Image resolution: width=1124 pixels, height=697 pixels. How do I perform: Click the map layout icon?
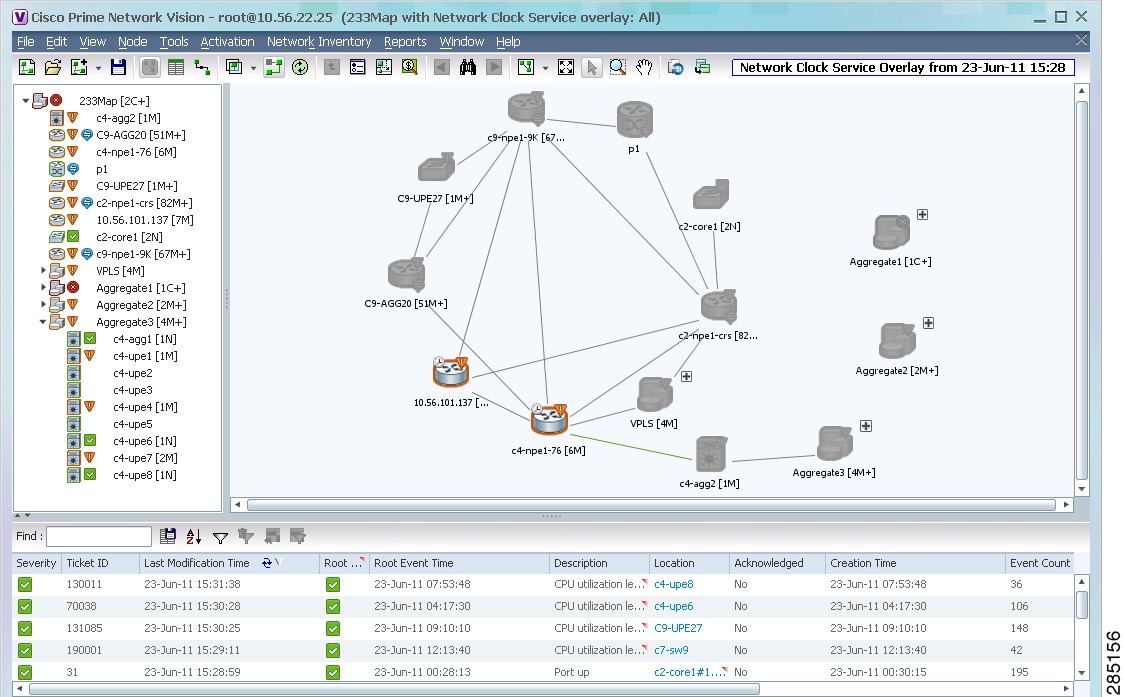click(x=525, y=67)
